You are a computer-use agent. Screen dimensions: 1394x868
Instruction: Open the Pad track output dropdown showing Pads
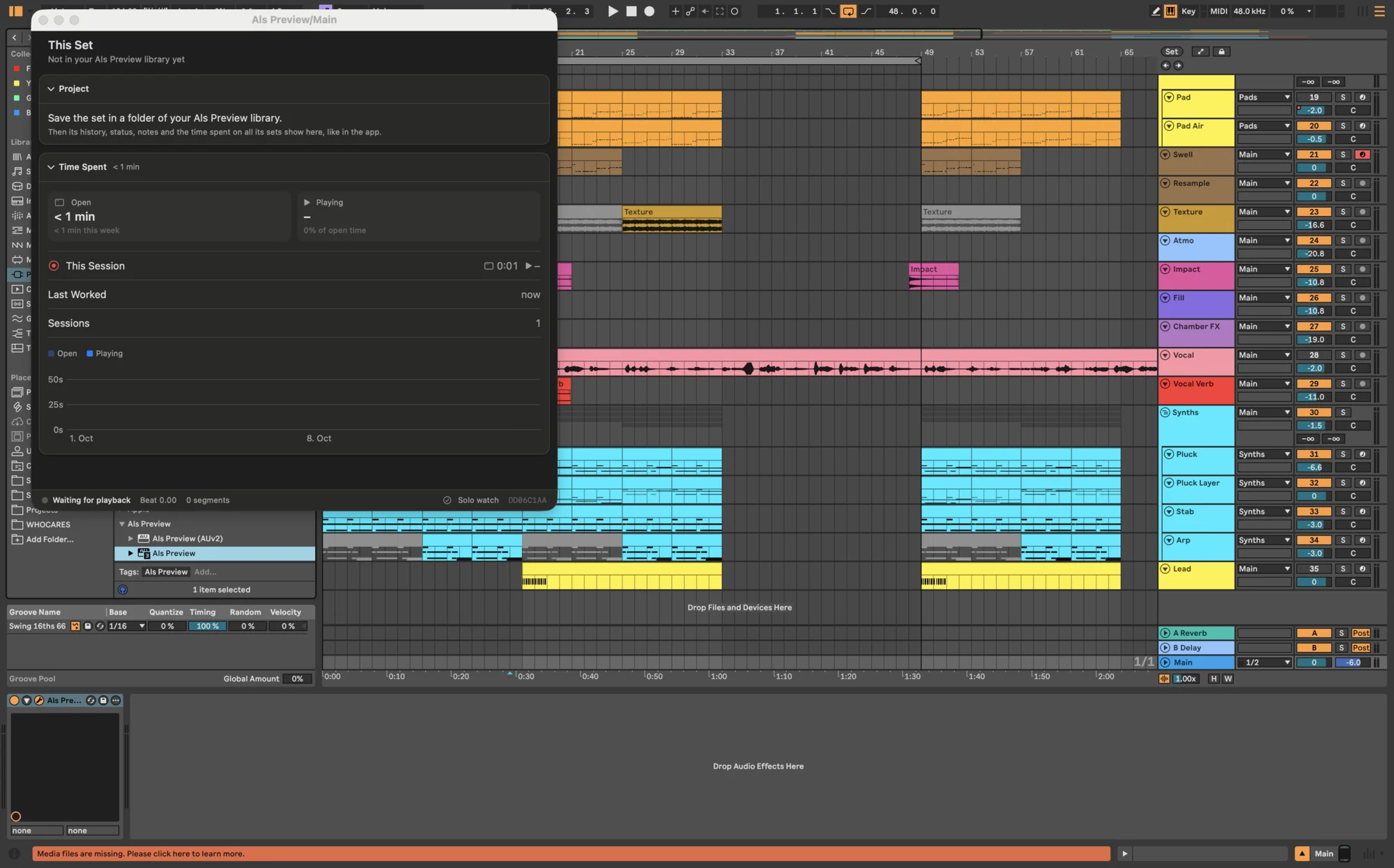click(1264, 98)
